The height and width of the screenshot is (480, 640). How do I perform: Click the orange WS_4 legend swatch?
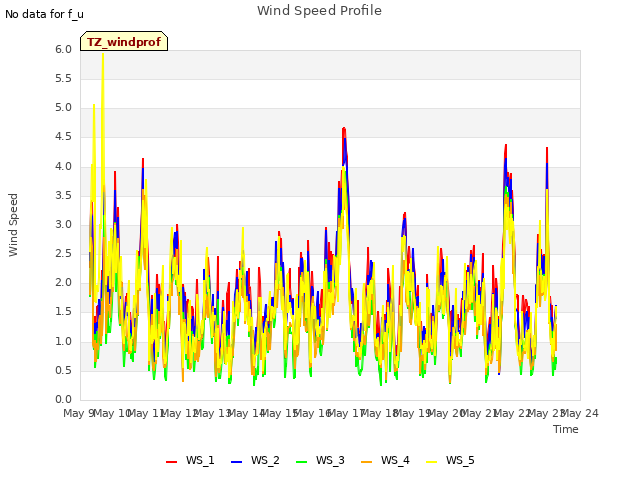coord(367,462)
